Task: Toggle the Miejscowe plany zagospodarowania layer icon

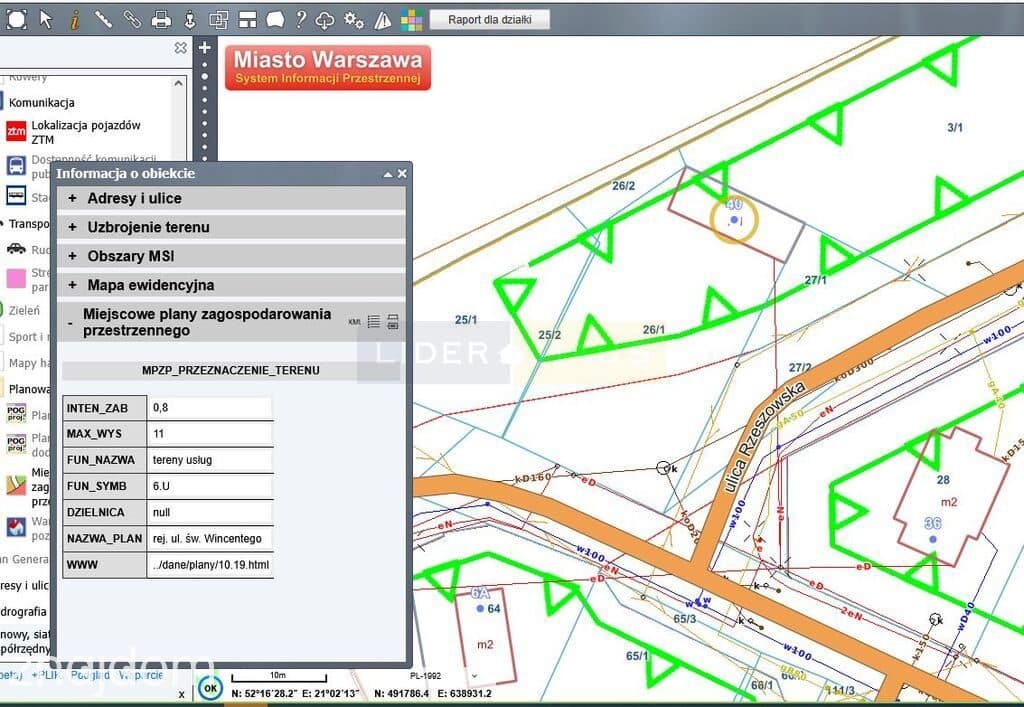Action: tap(16, 484)
